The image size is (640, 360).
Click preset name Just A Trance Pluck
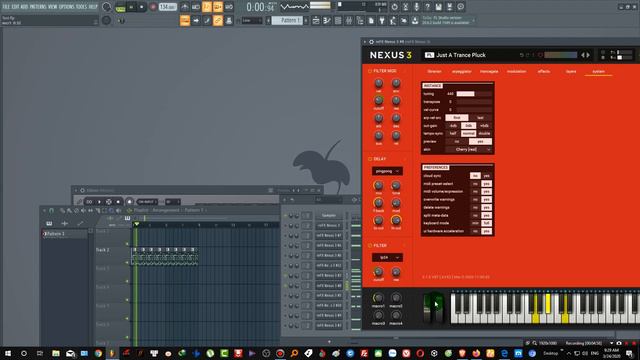[x=461, y=55]
